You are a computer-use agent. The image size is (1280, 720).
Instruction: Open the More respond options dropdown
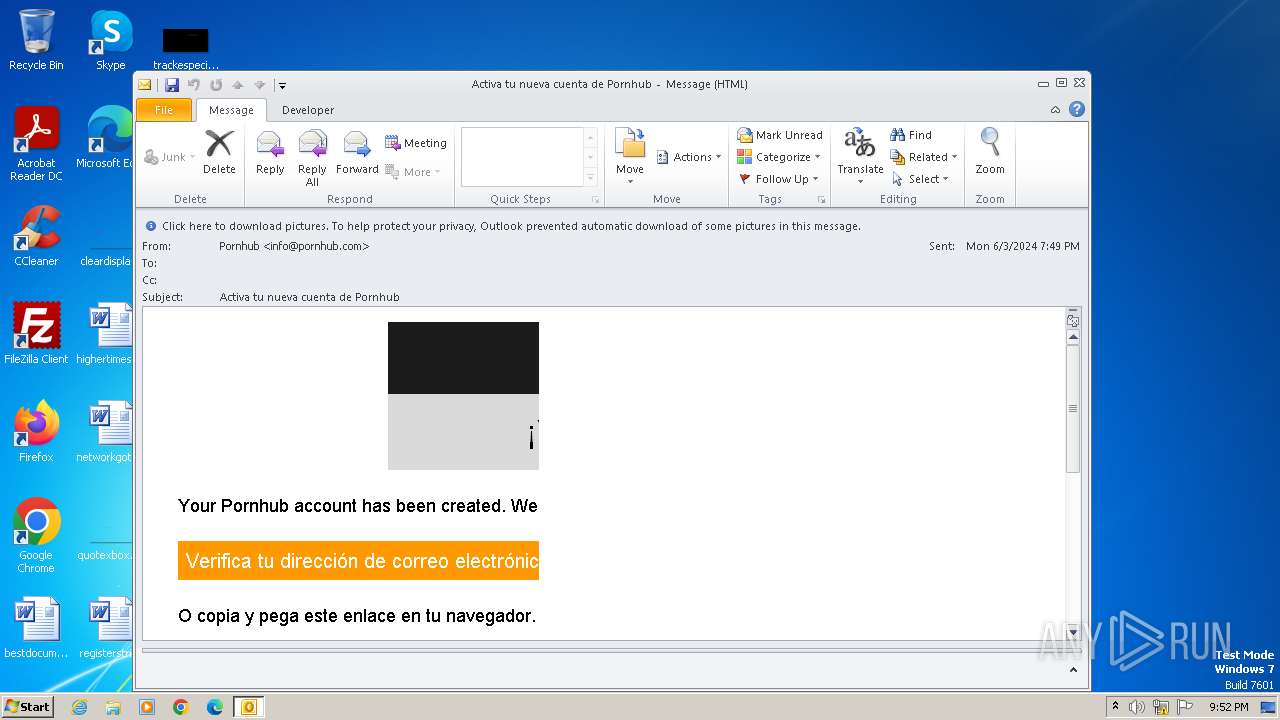413,172
